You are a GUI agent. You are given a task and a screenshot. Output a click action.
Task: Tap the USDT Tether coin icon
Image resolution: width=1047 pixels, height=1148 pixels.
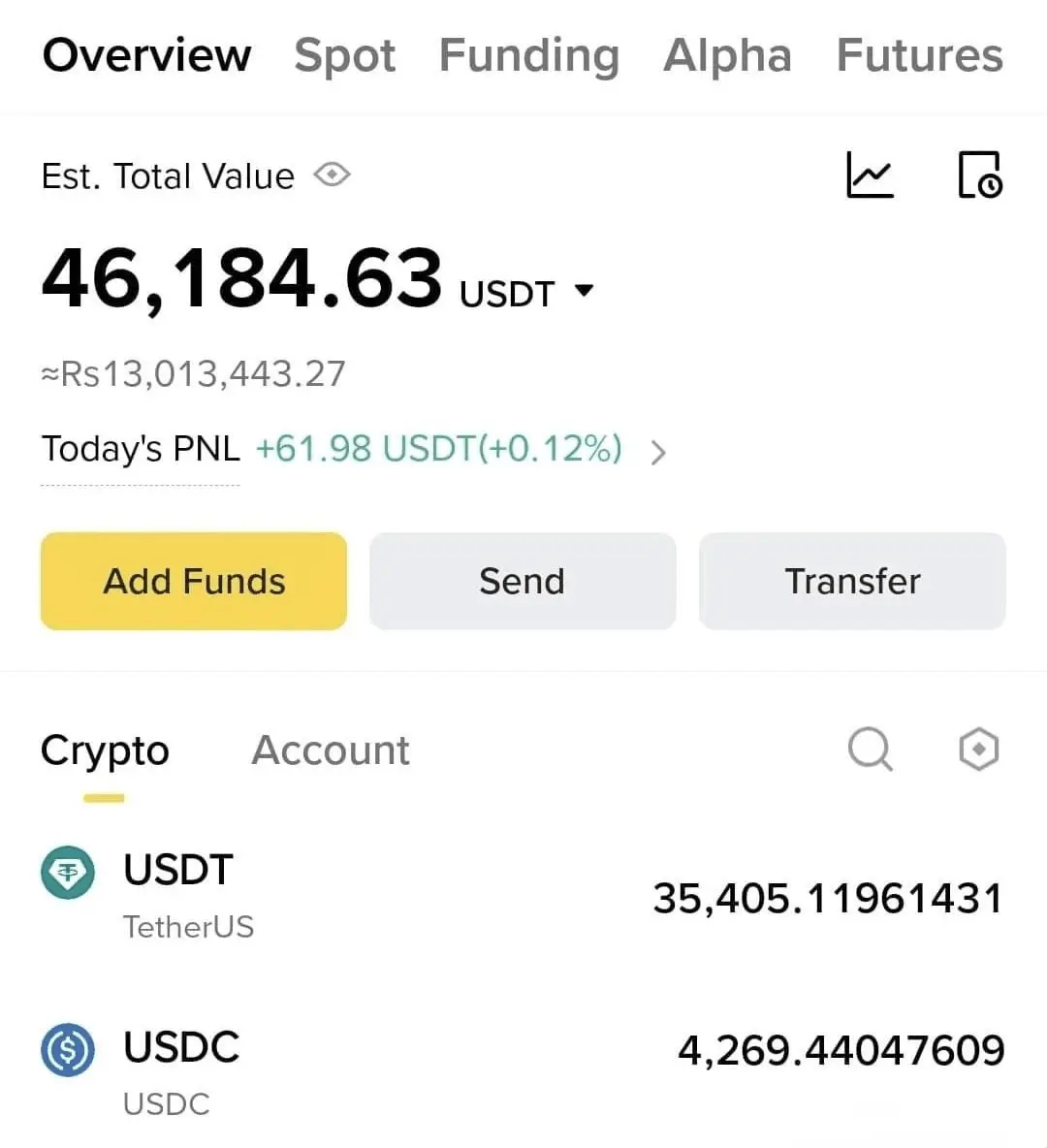[x=67, y=873]
